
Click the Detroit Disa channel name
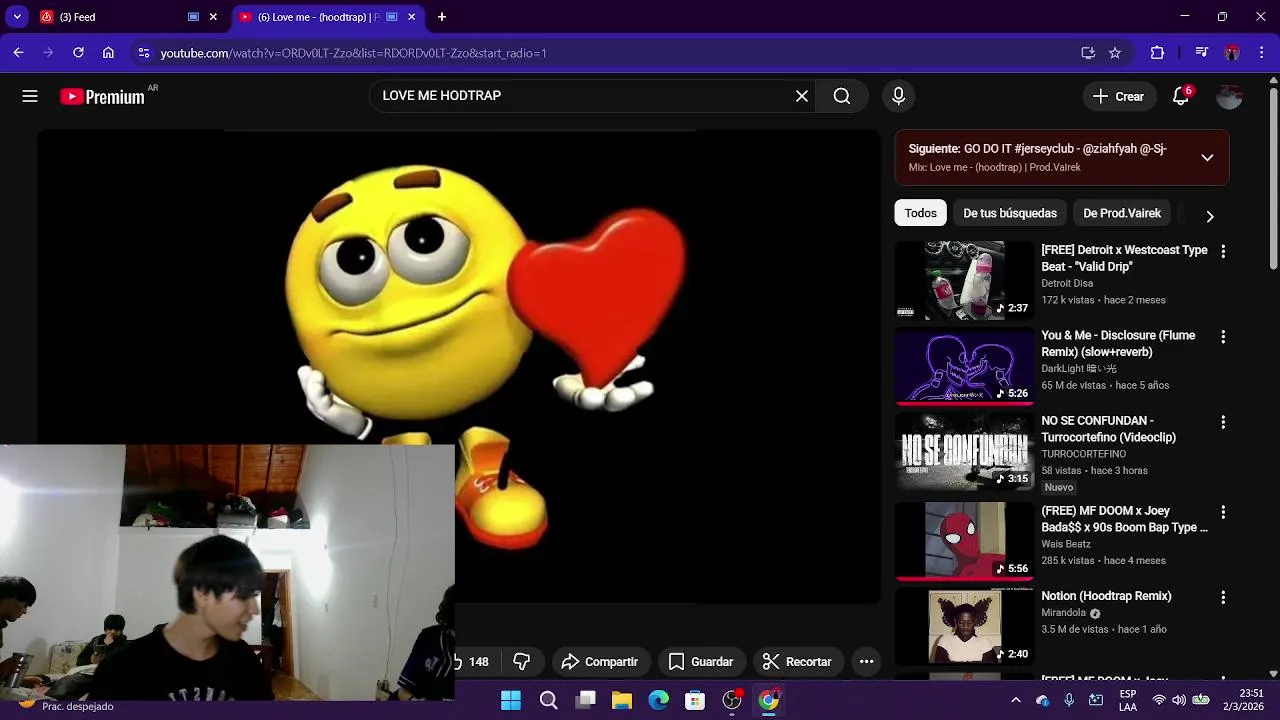pyautogui.click(x=1067, y=283)
